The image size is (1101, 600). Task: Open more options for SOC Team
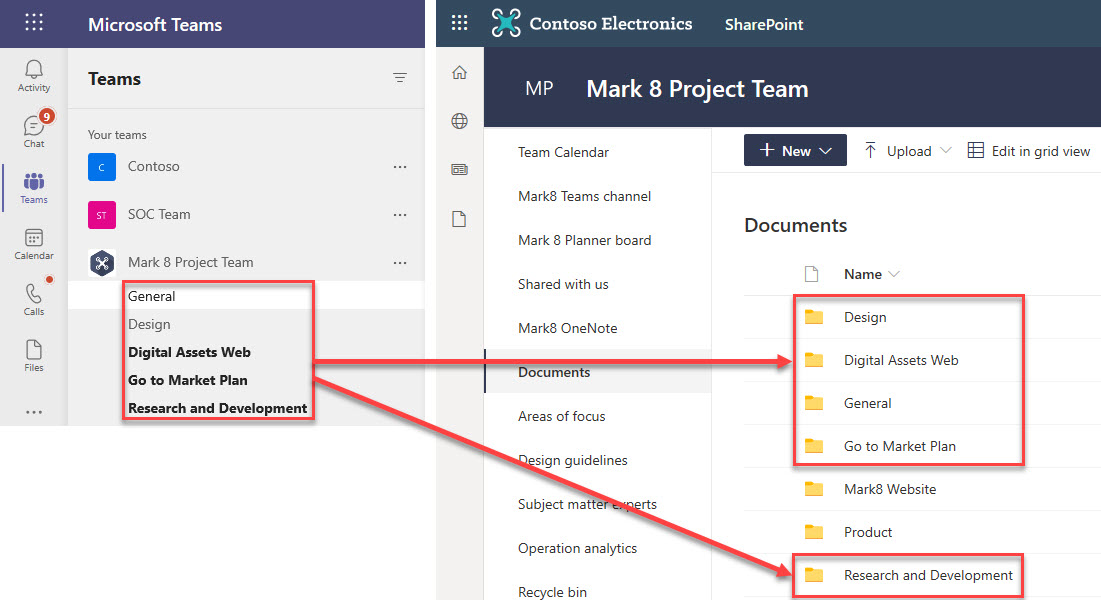click(400, 214)
